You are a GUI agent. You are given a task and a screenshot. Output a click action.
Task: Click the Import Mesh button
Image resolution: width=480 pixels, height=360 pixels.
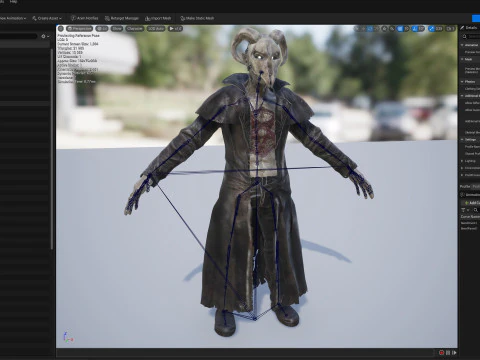(158, 18)
